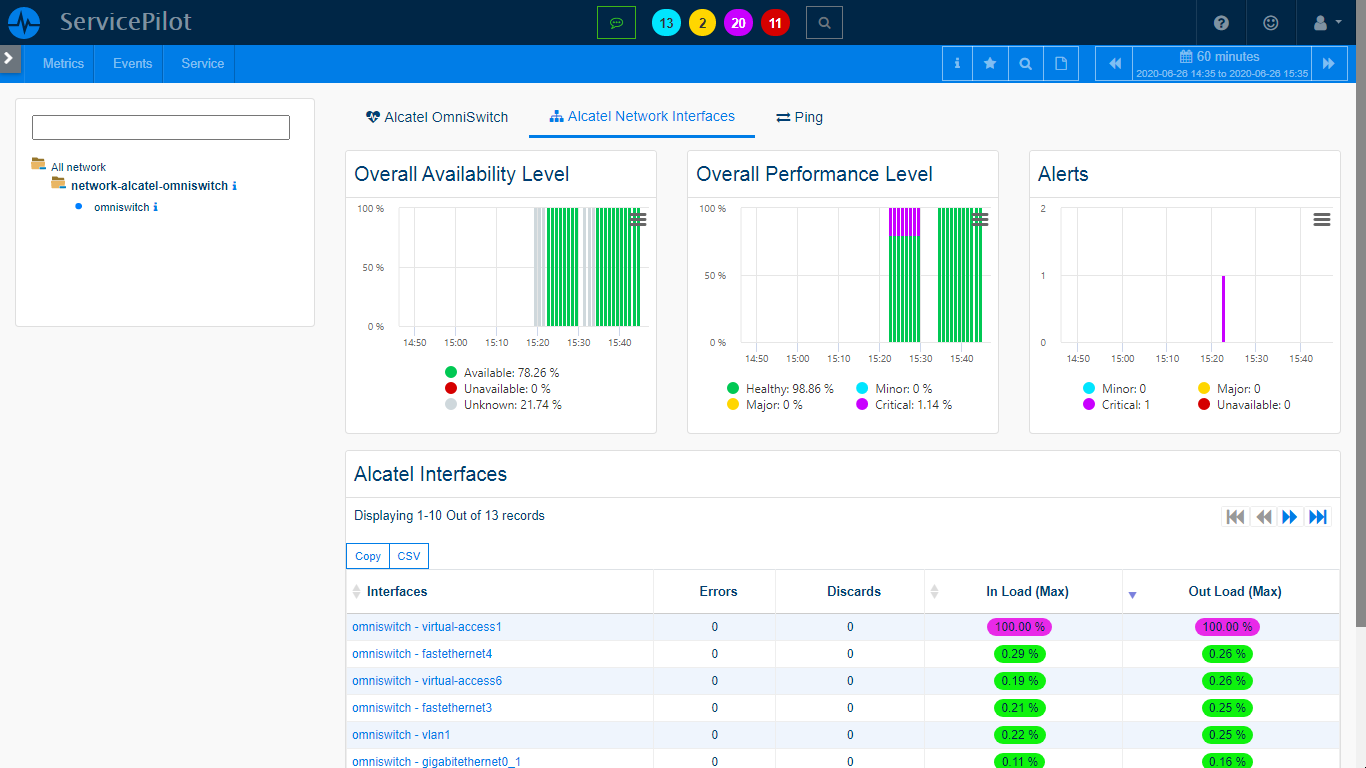Open the user account dropdown menu

[1327, 22]
